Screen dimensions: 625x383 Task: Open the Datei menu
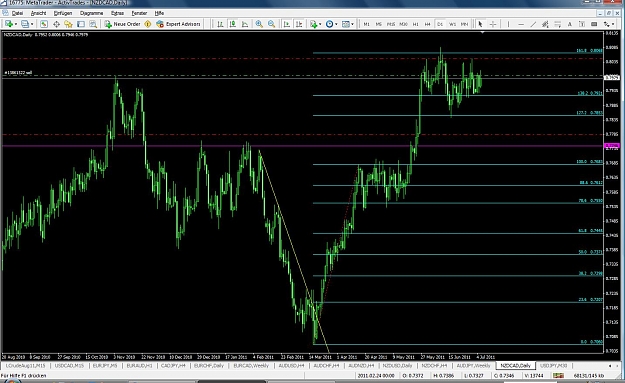click(x=18, y=13)
